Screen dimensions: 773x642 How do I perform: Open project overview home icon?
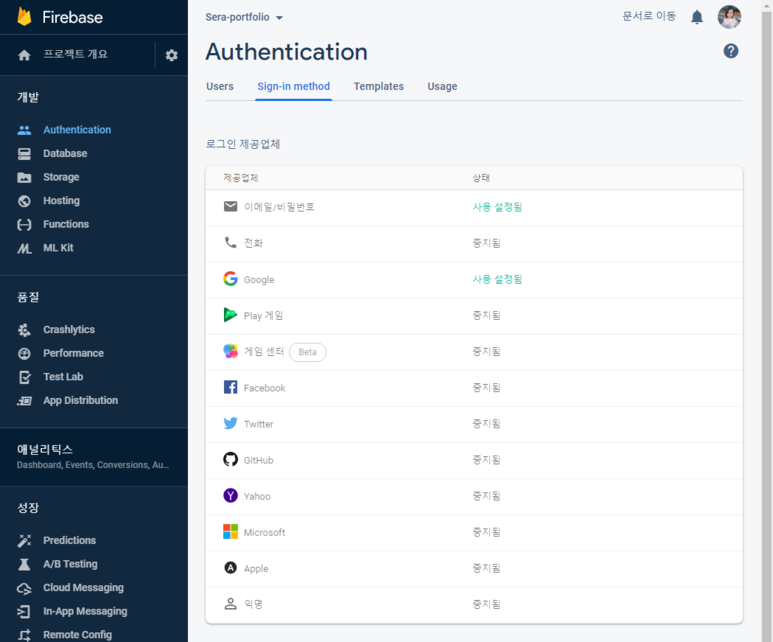[24, 55]
